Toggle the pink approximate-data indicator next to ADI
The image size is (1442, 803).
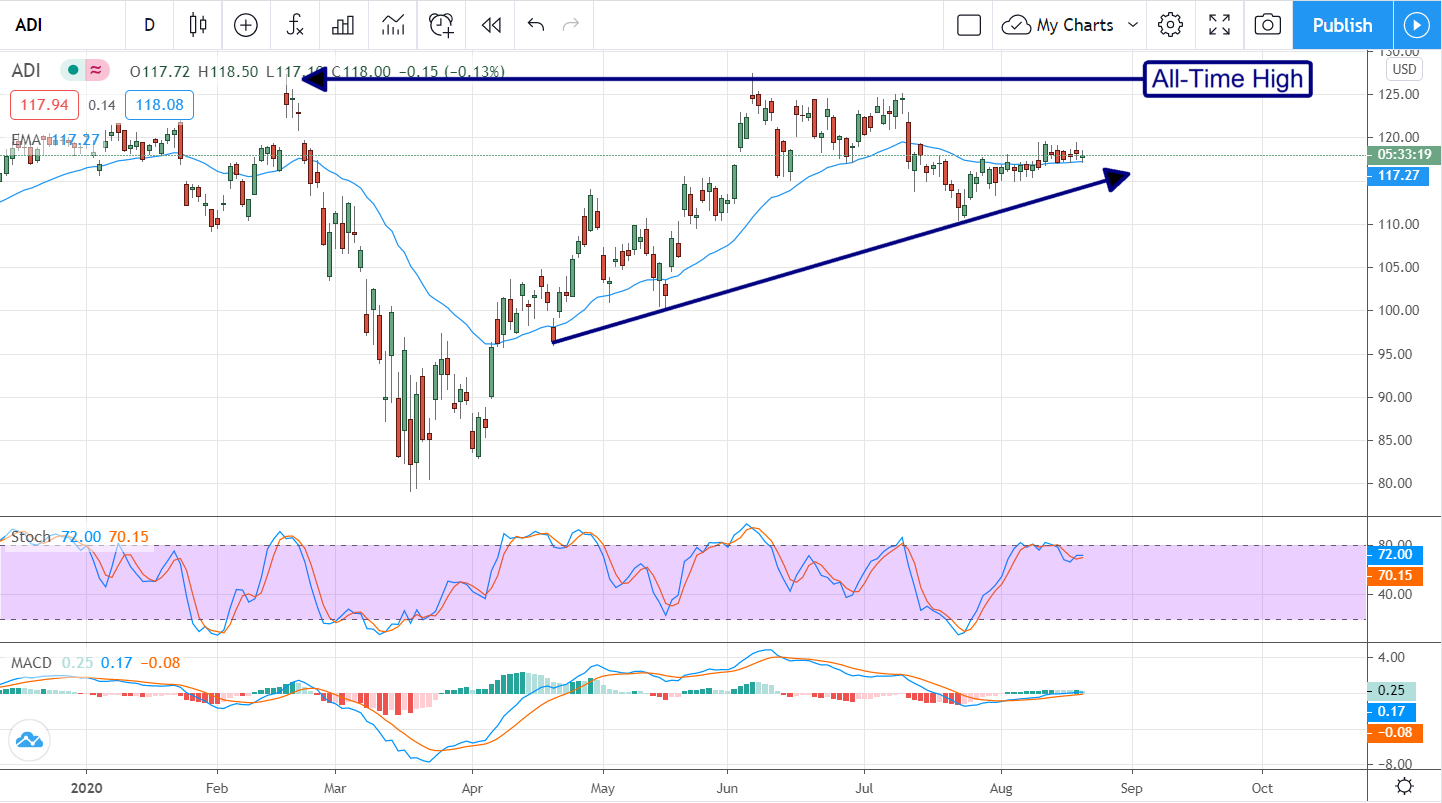[95, 70]
